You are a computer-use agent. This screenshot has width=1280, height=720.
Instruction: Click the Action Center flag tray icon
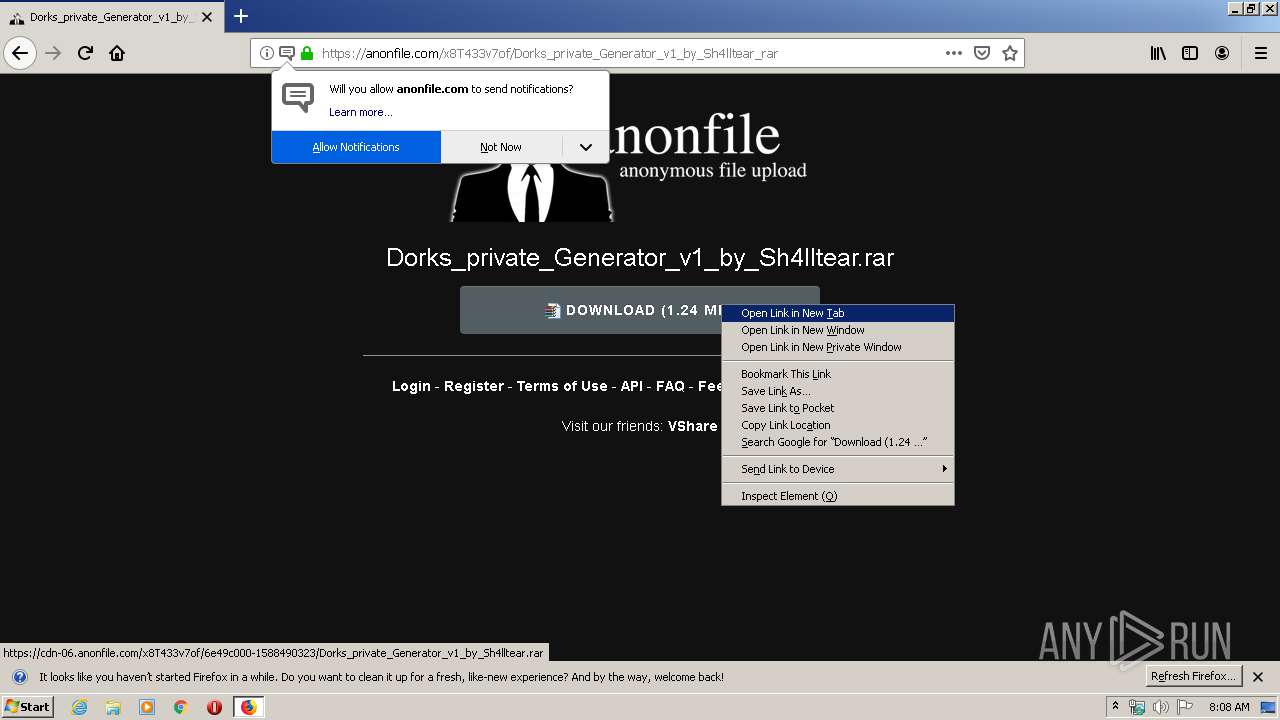pyautogui.click(x=1185, y=707)
